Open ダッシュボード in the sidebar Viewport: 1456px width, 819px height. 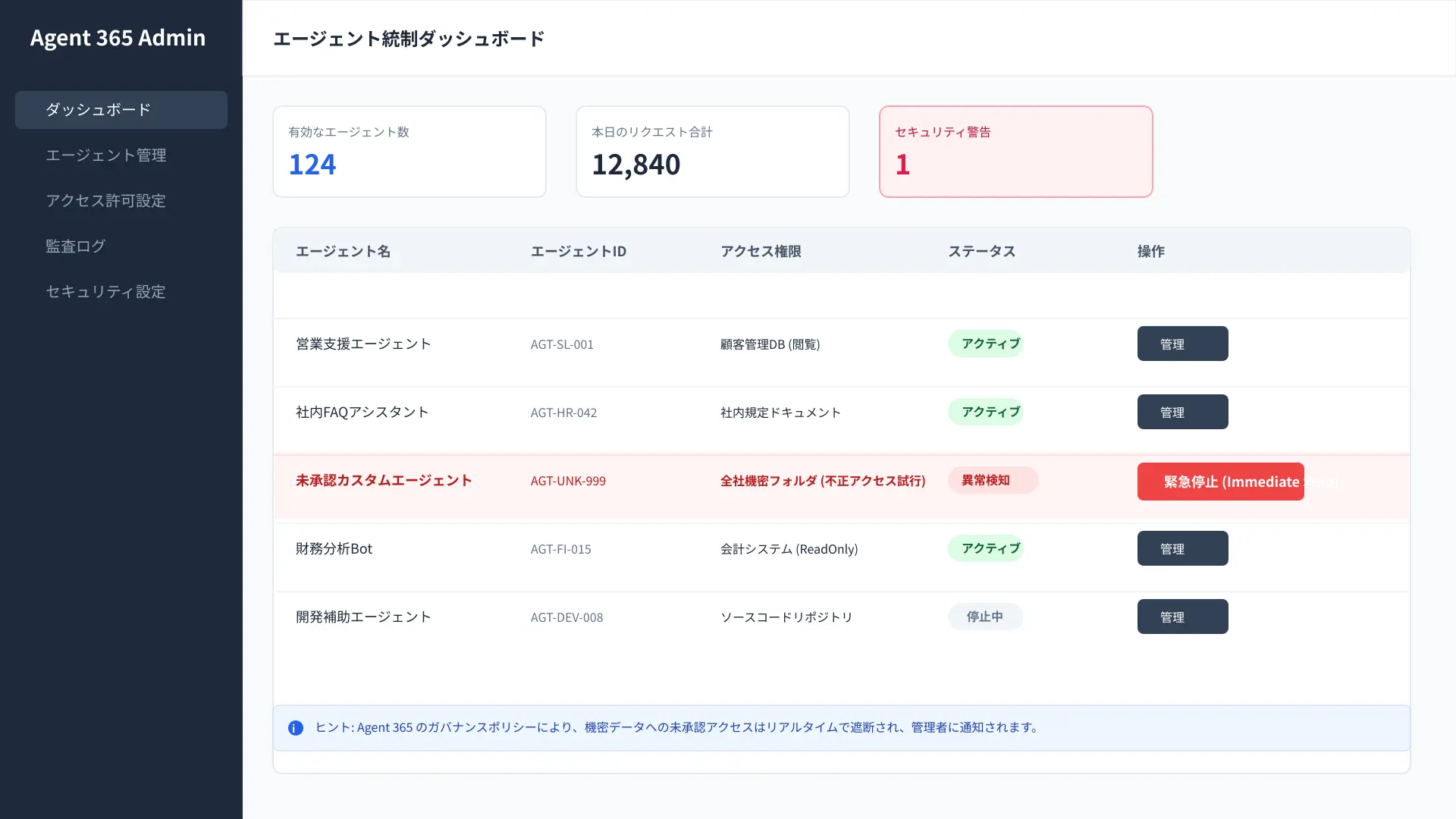[x=121, y=110]
